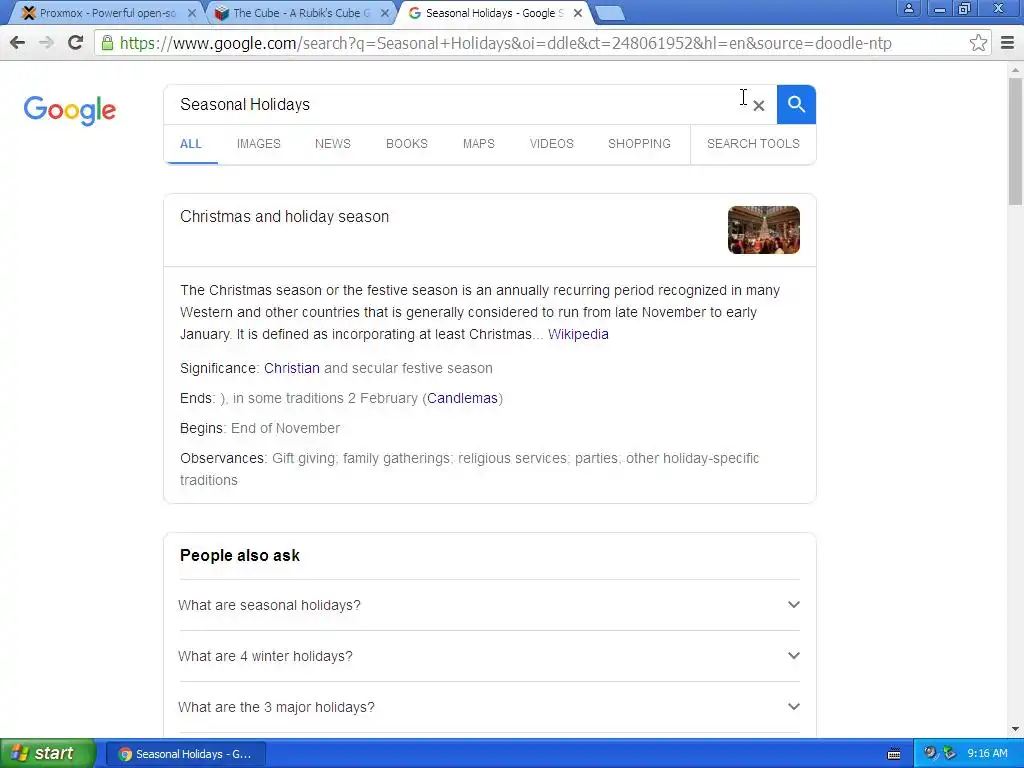Open the NEWS search tab

coord(332,144)
